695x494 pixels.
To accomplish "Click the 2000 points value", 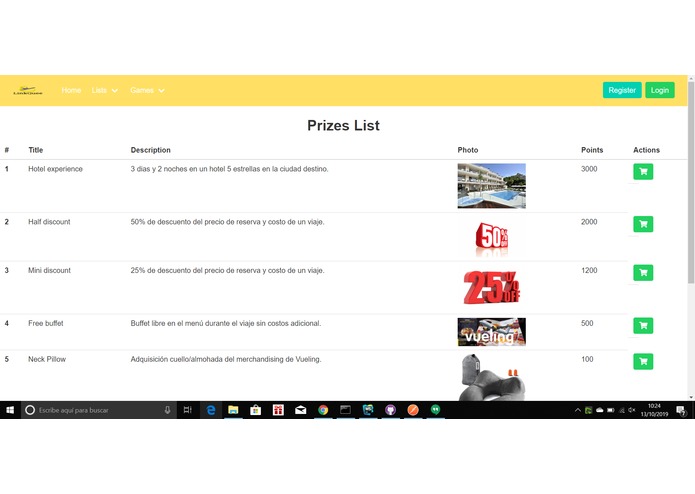I will [x=589, y=222].
